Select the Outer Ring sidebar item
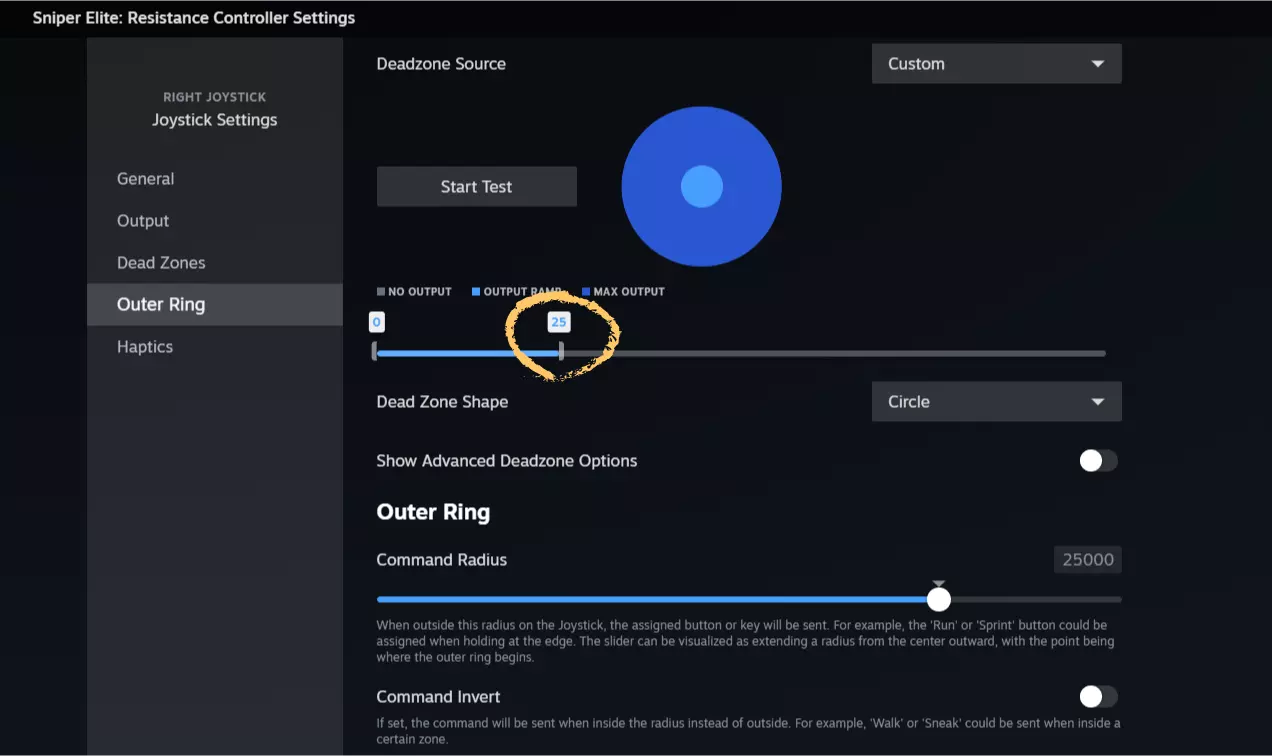 [x=214, y=305]
